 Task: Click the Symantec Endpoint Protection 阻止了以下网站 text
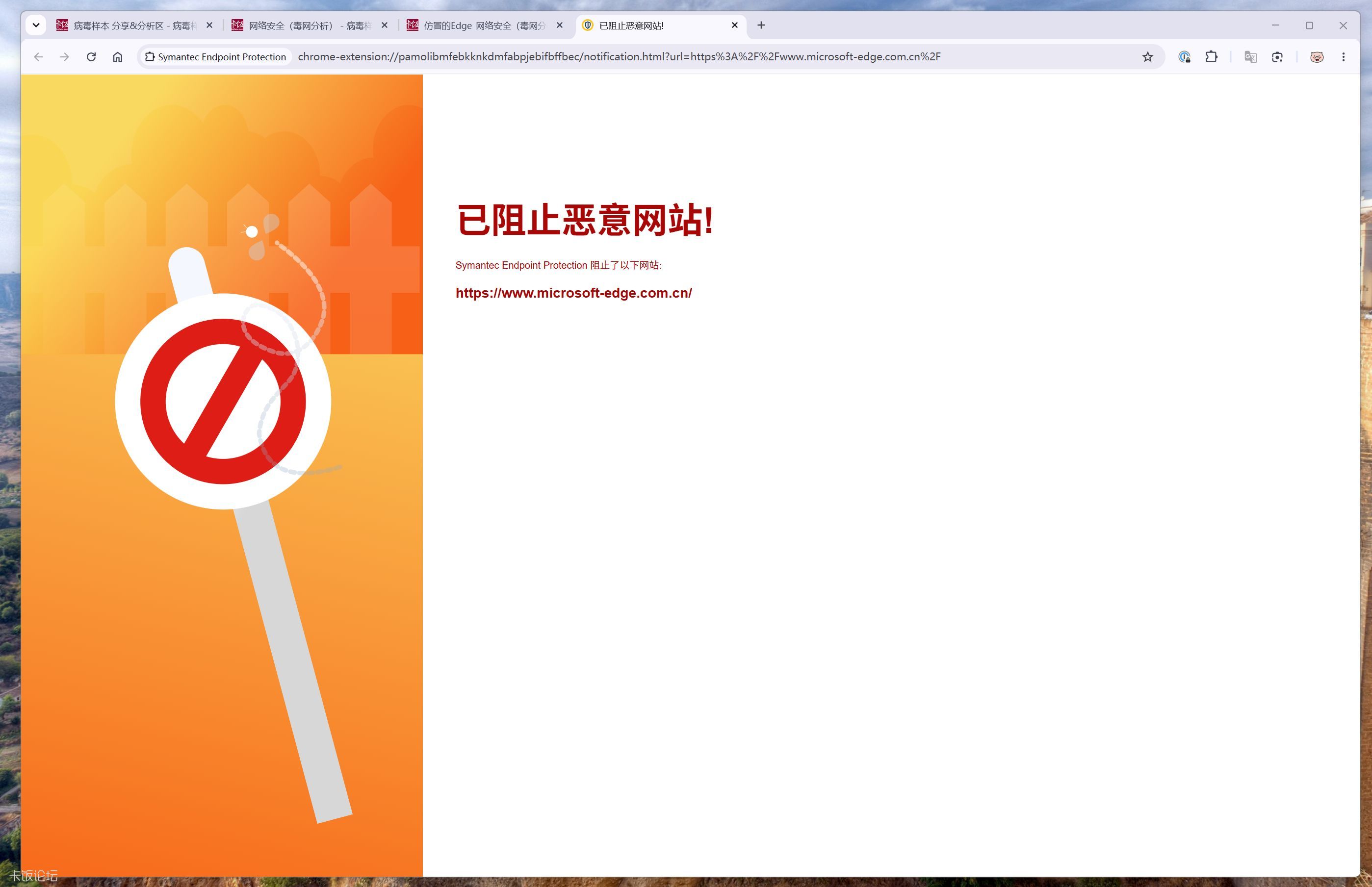558,266
